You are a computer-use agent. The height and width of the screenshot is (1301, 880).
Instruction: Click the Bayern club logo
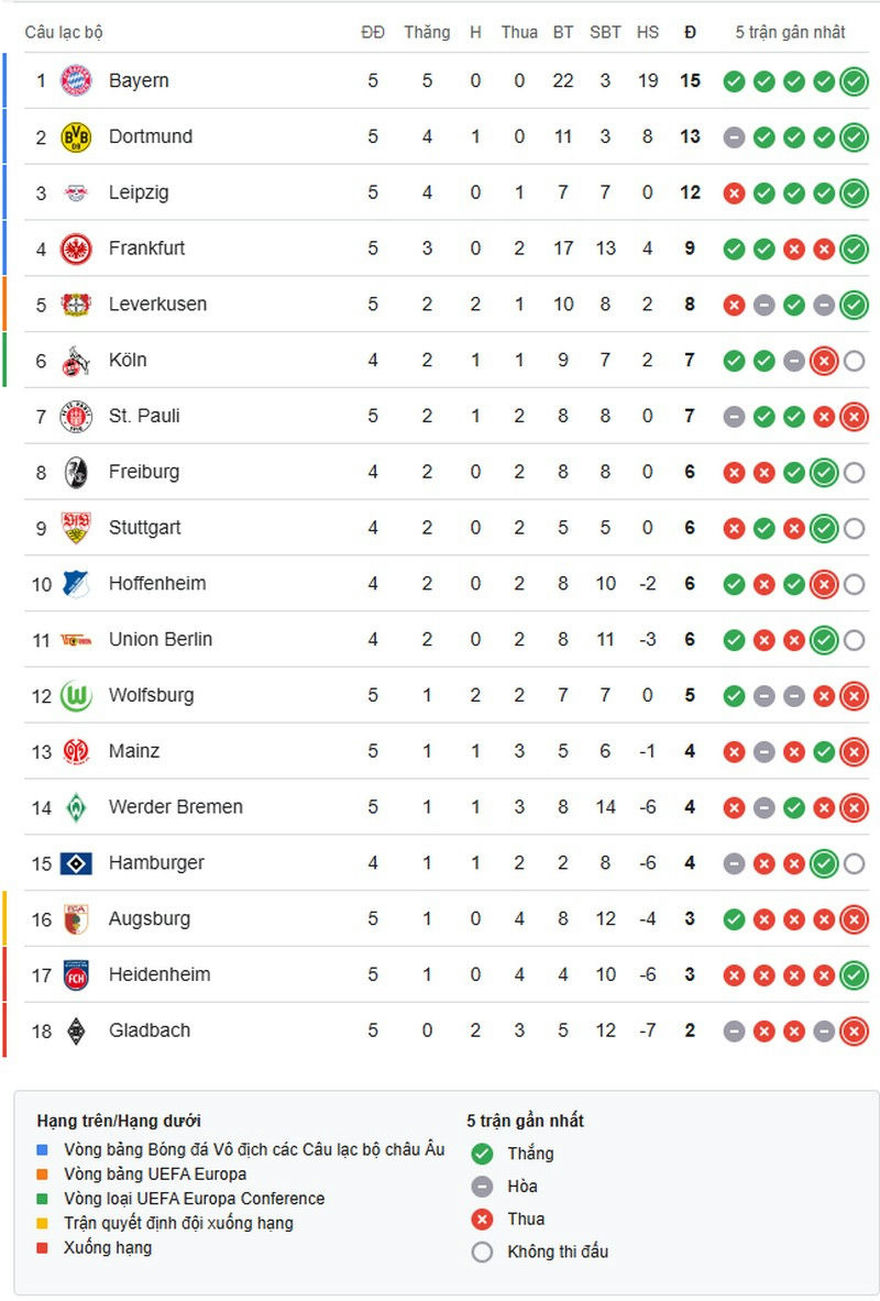[x=76, y=80]
